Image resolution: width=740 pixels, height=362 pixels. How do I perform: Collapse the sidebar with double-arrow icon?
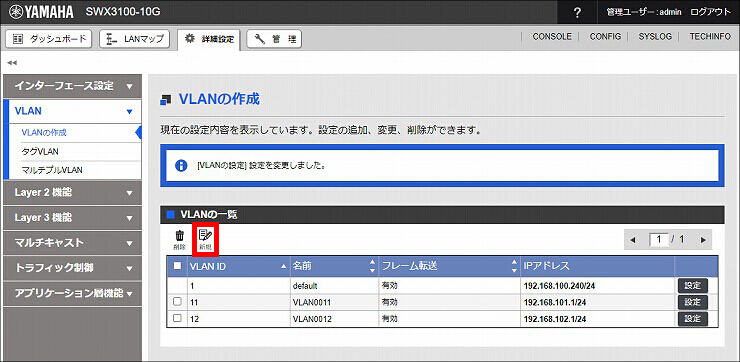point(12,63)
